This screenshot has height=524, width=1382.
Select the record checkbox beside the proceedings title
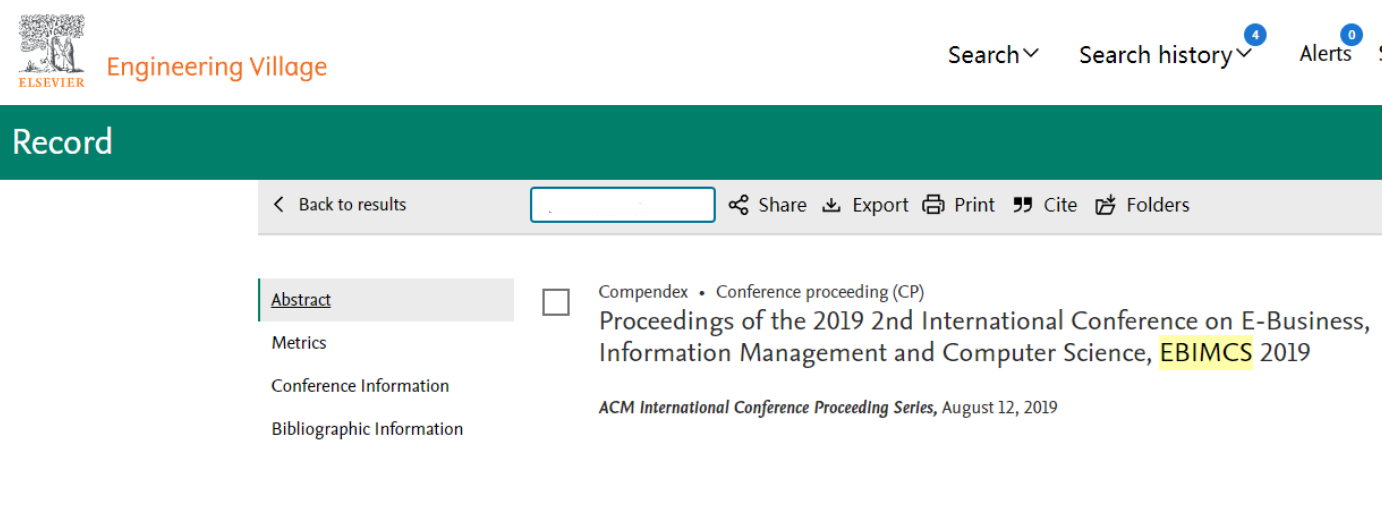click(x=556, y=302)
